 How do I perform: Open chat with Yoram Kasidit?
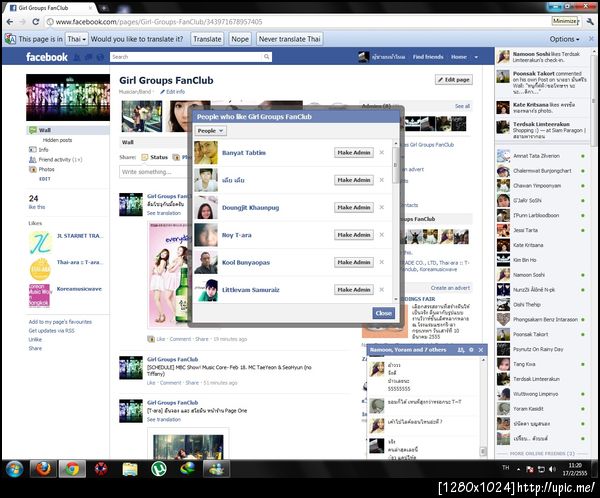coord(541,409)
